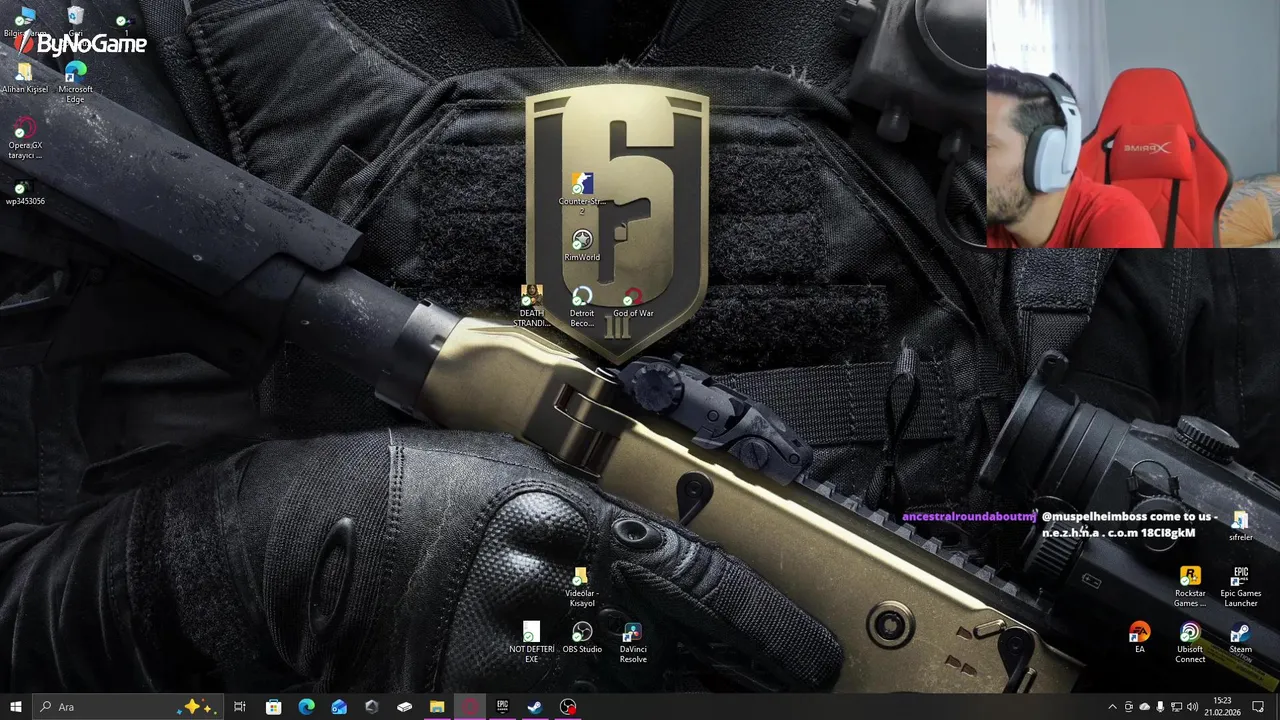Viewport: 1280px width, 720px height.
Task: Select the EA app desktop icon
Action: [x=1139, y=638]
